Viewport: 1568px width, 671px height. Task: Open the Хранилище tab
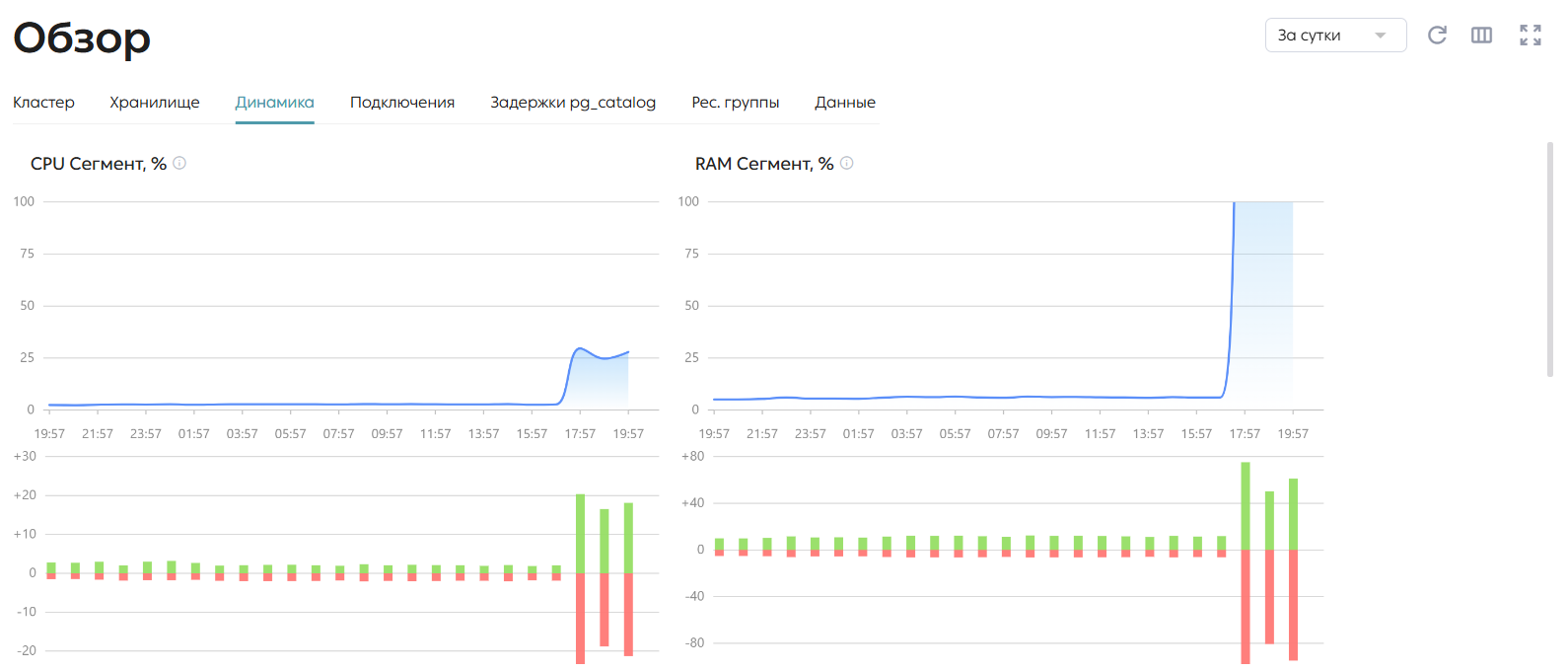point(155,103)
